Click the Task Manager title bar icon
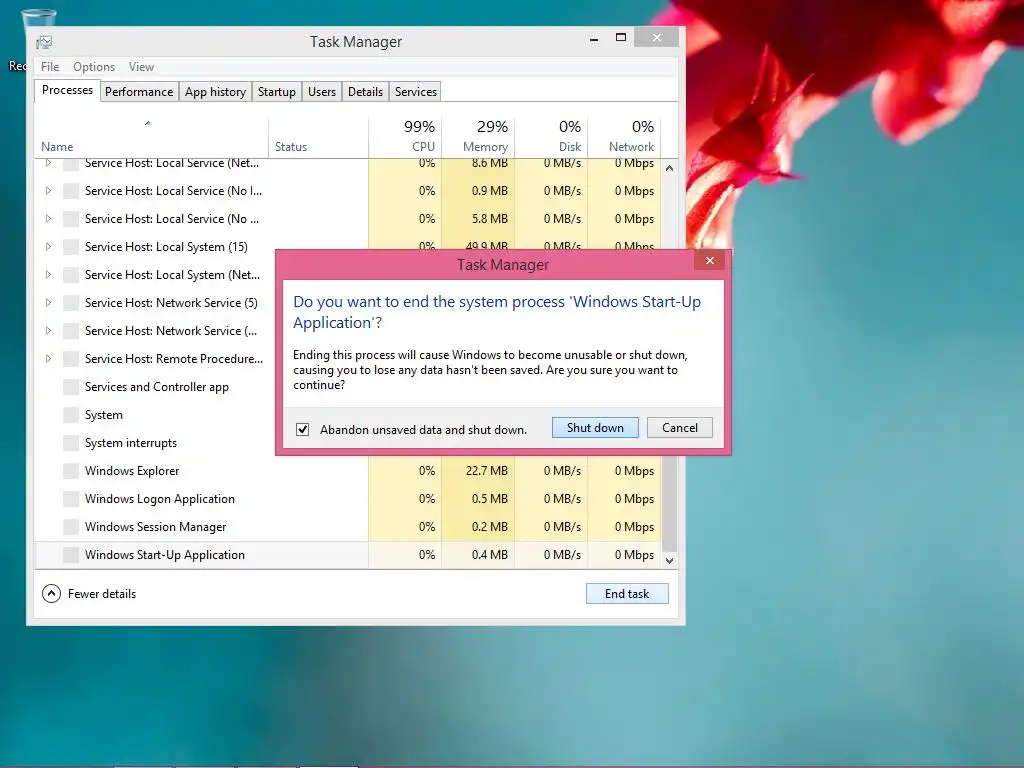Screen dimensions: 1024x768 pos(44,42)
